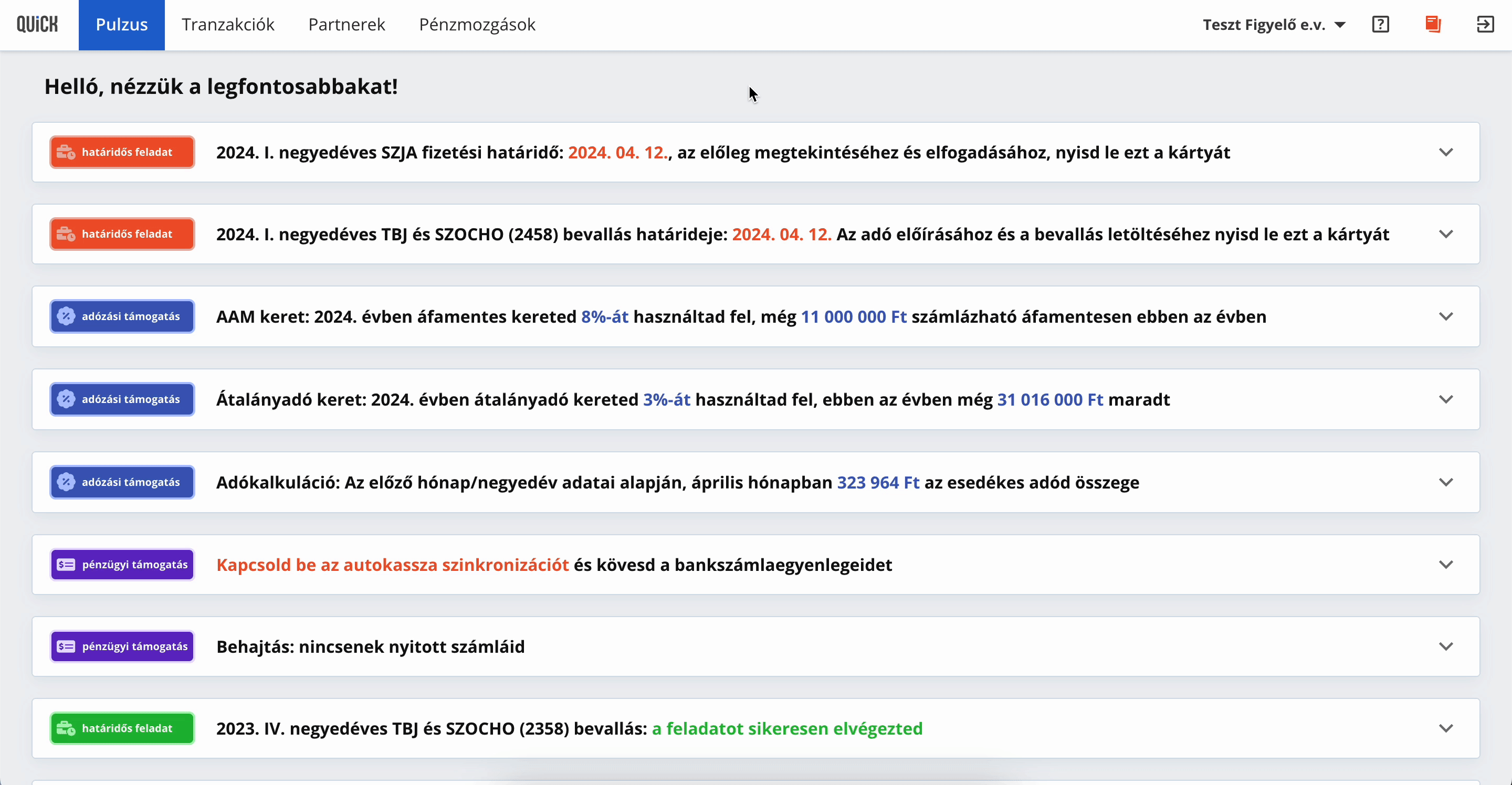Viewport: 1512px width, 785px height.
Task: Go to the Partnerek tab
Action: click(347, 25)
